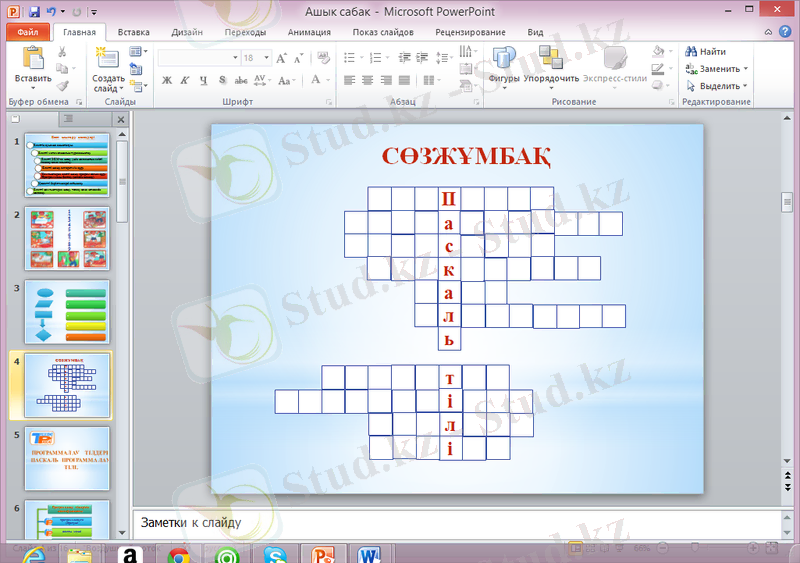Toggle bold formatting Ж button
This screenshot has width=800, height=563.
coord(167,80)
